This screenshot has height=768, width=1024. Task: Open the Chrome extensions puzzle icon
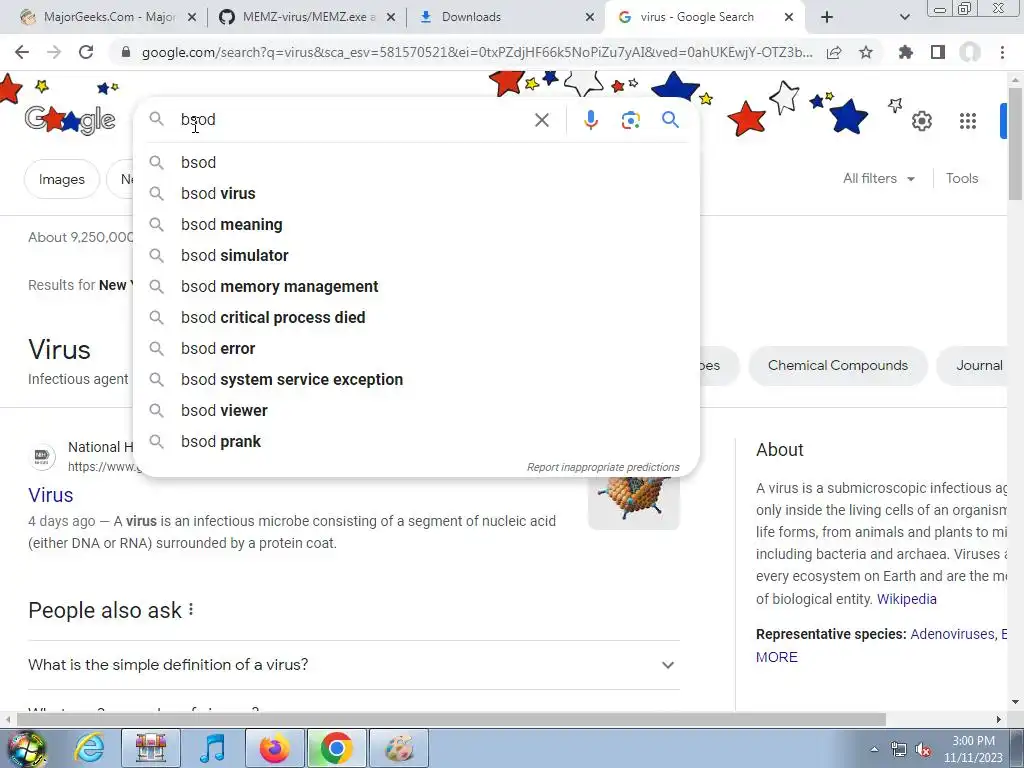click(x=905, y=52)
